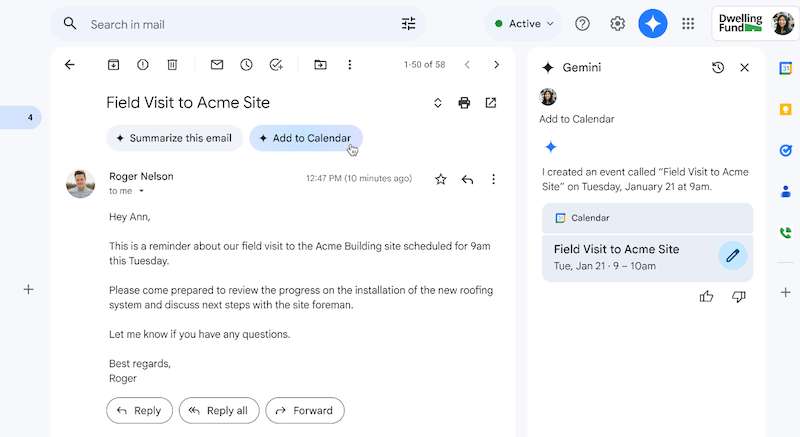Screen dimensions: 800x437
Task: Open message more options menu
Action: (493, 179)
